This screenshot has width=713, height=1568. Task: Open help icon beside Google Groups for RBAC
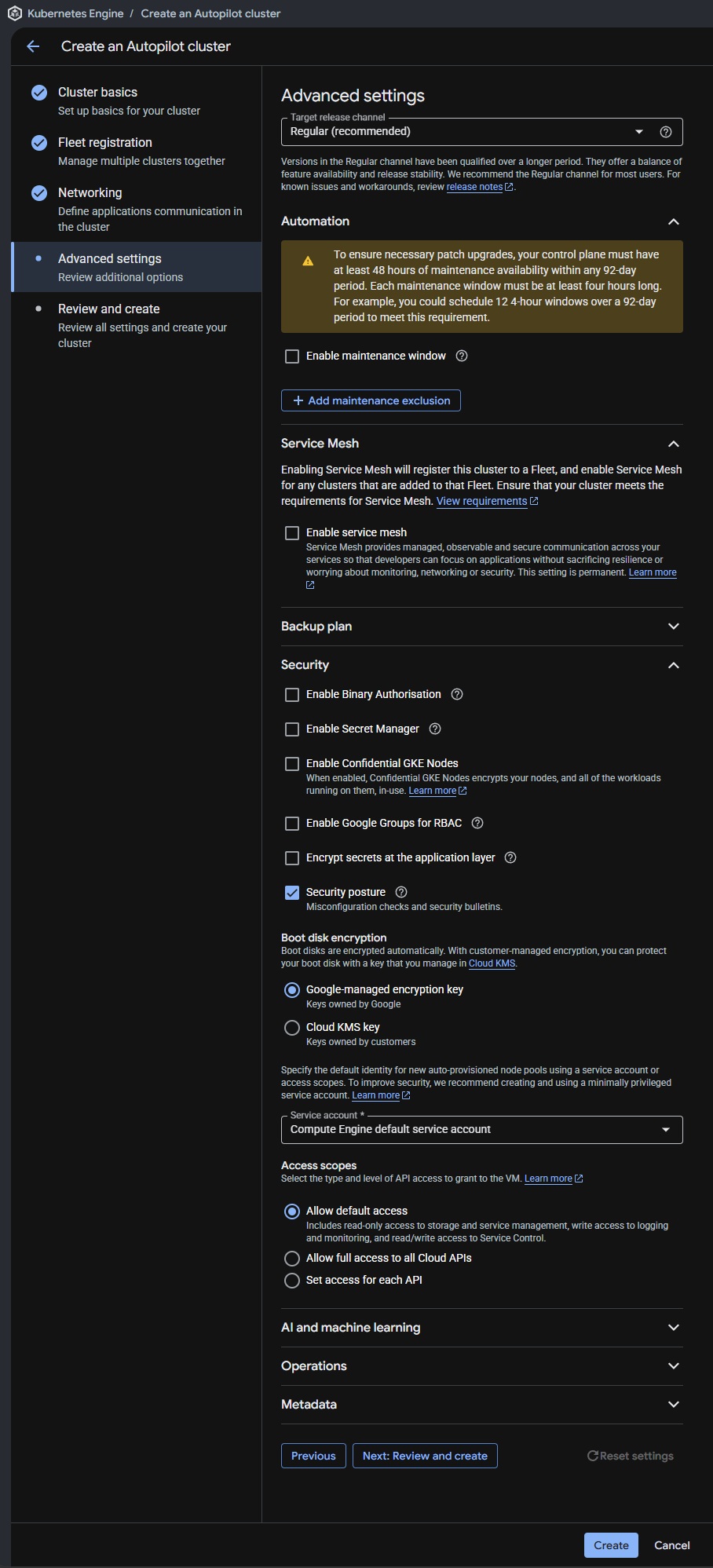pos(477,823)
